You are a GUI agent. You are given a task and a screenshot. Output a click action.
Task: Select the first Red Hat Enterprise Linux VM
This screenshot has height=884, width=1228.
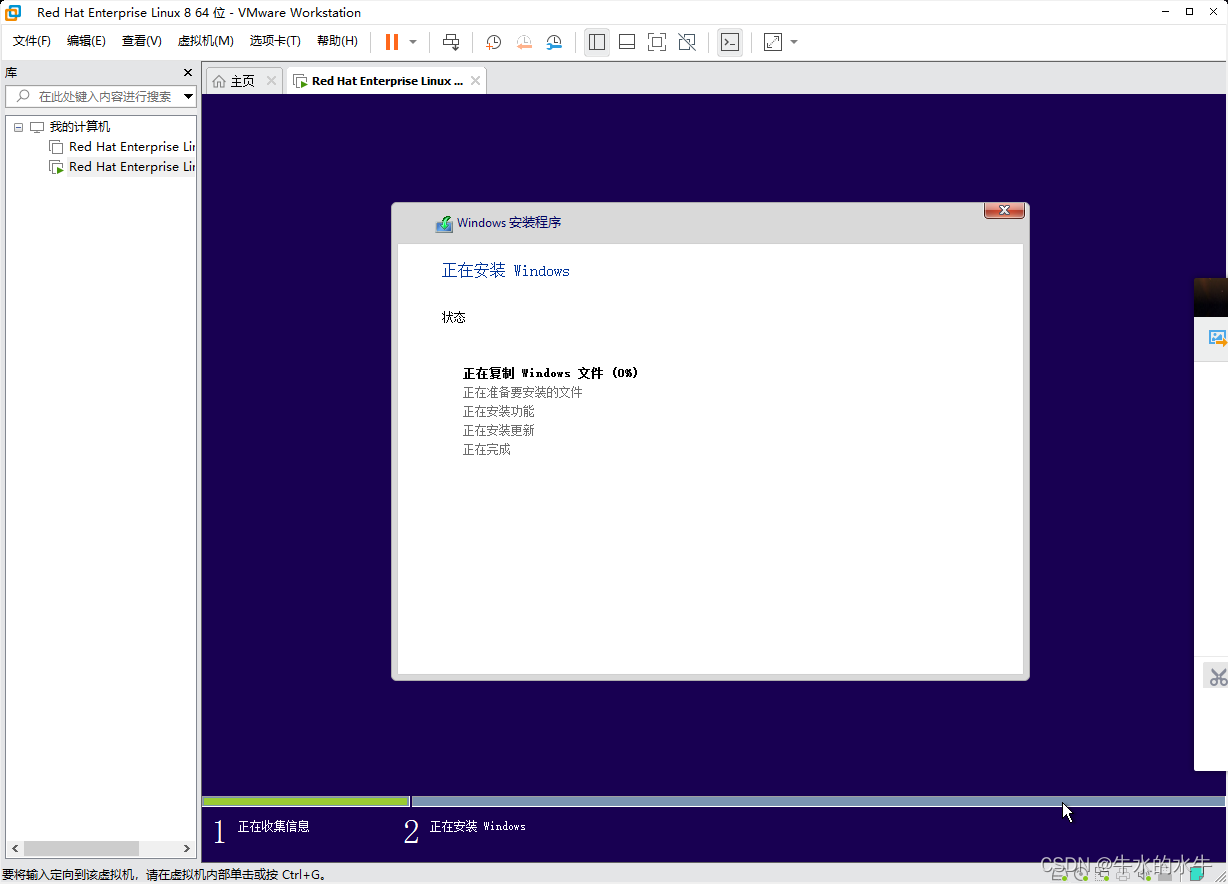[132, 147]
